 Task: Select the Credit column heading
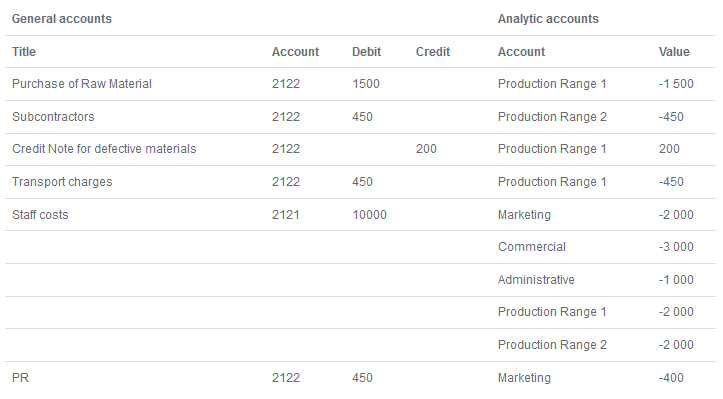tap(433, 52)
